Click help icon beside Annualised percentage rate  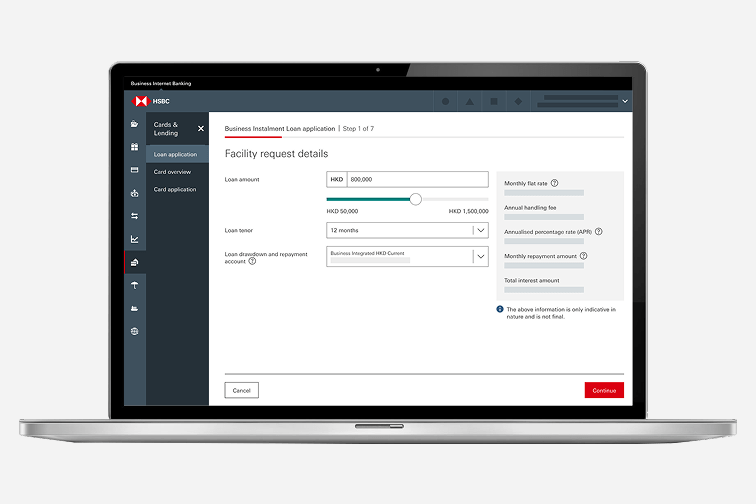click(598, 232)
